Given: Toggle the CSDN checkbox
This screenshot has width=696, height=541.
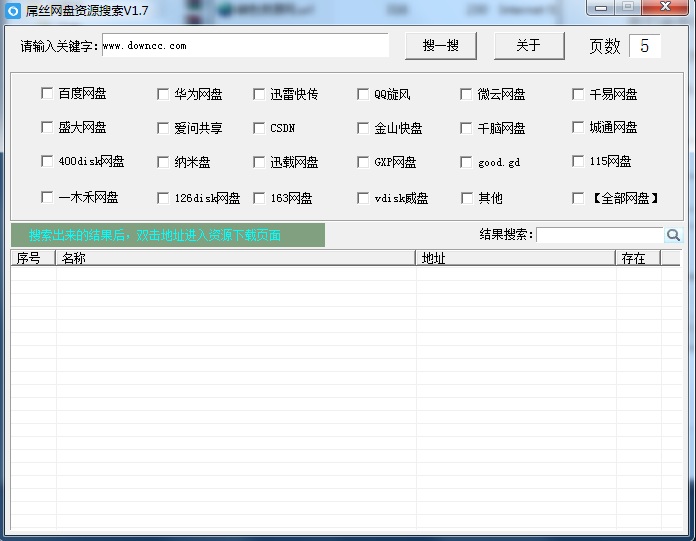Looking at the screenshot, I should (x=259, y=128).
